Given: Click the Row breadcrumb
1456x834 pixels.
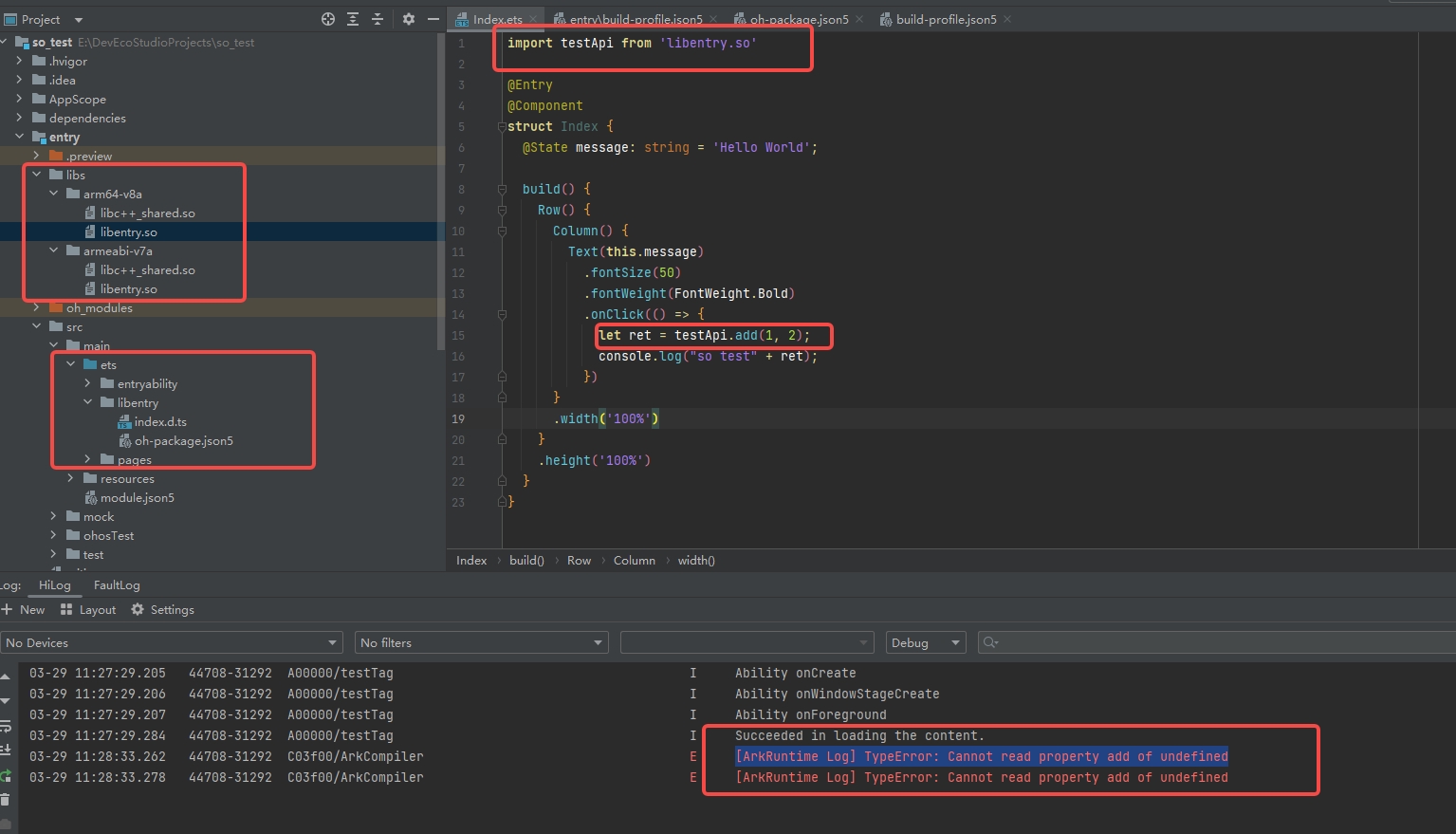Looking at the screenshot, I should 579,561.
